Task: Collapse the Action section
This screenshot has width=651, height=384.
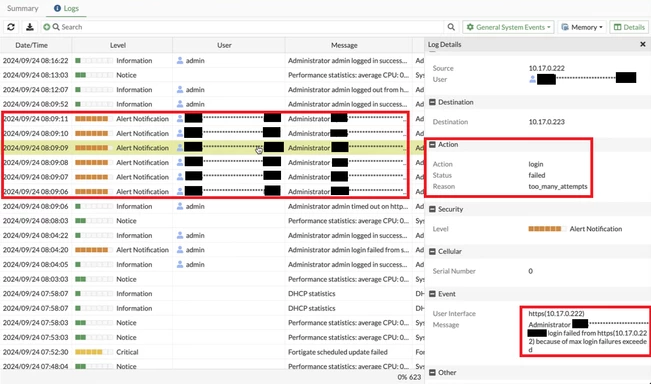Action: point(432,144)
